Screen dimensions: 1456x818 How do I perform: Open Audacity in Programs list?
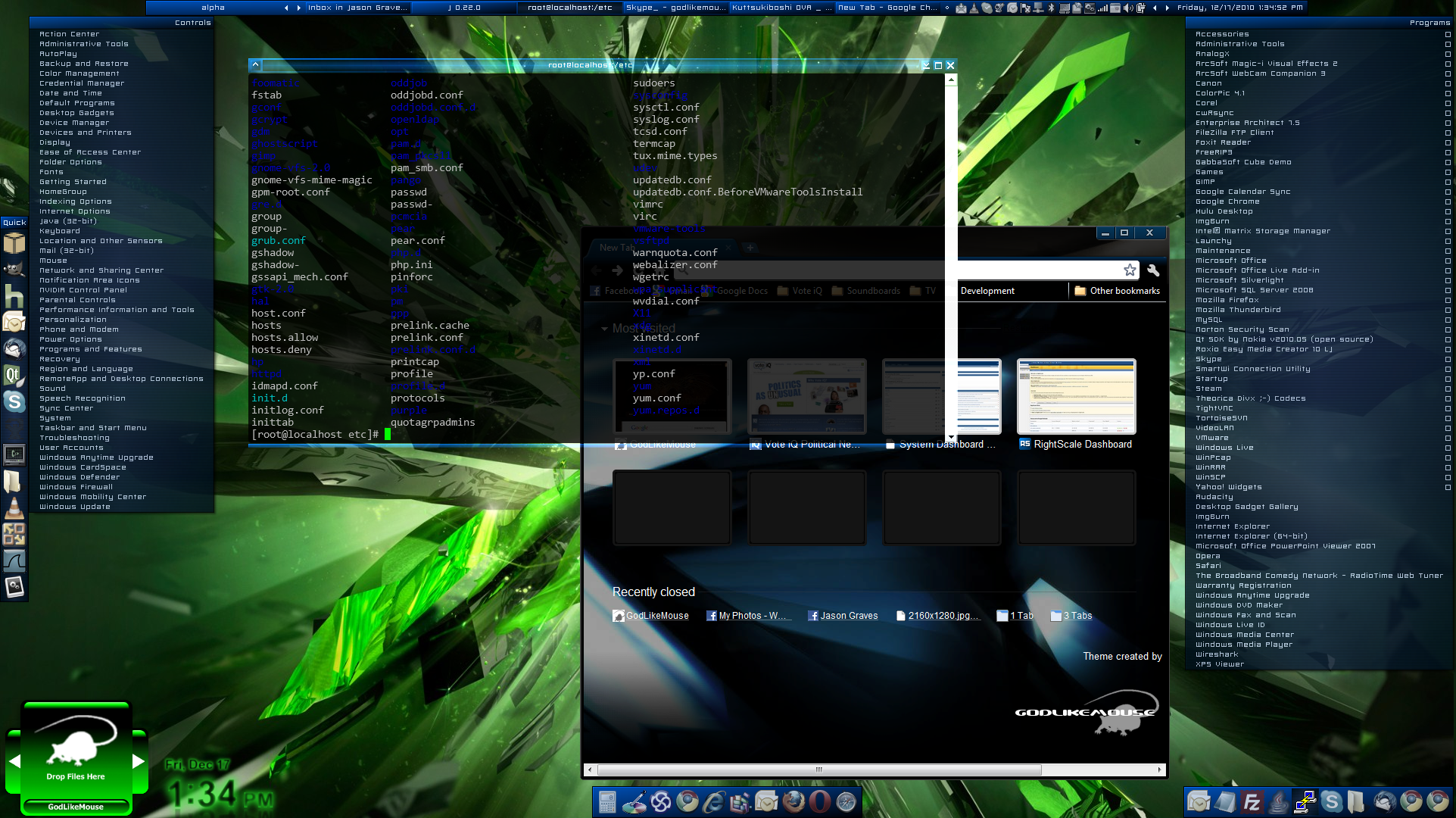(1214, 497)
